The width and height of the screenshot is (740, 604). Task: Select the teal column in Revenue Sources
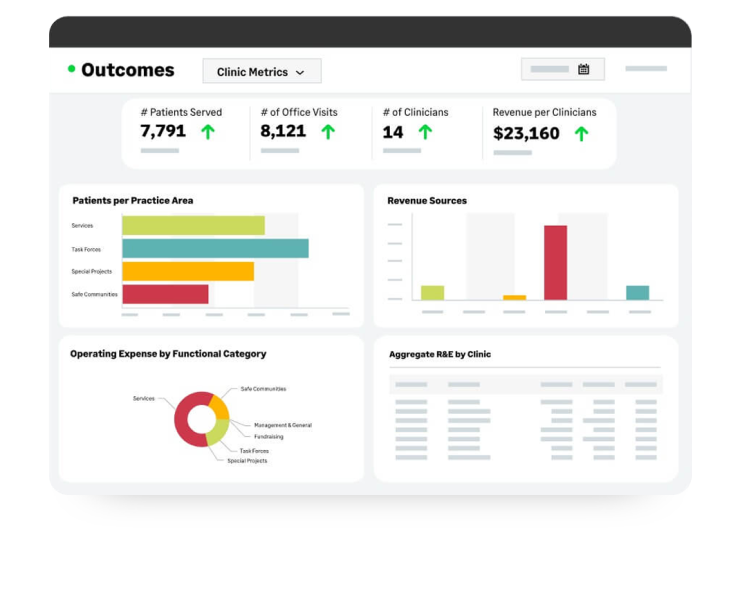[637, 293]
